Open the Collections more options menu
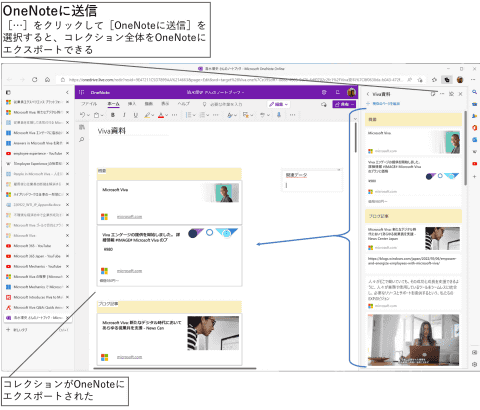Image resolution: width=480 pixels, height=410 pixels. pos(442,94)
